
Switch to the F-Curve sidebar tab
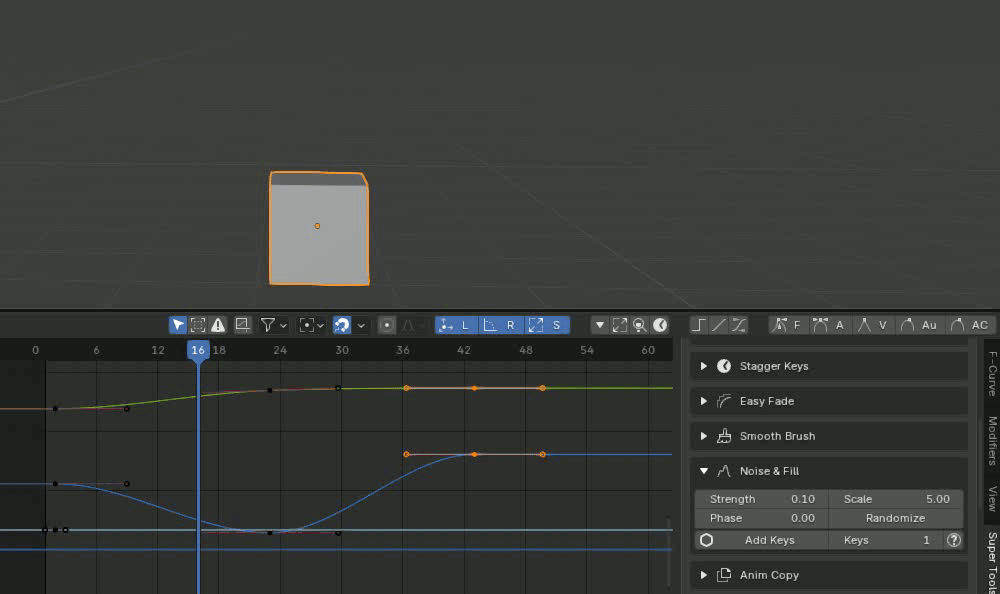[992, 373]
